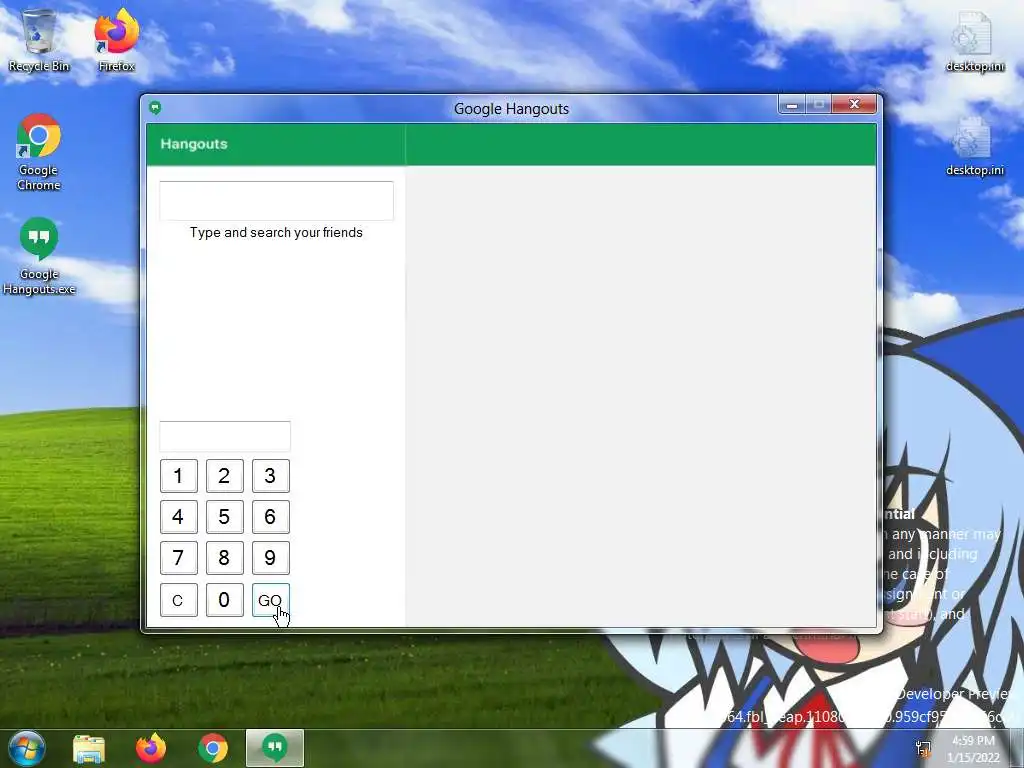
Task: Tap digit 0 on the keypad
Action: click(225, 600)
